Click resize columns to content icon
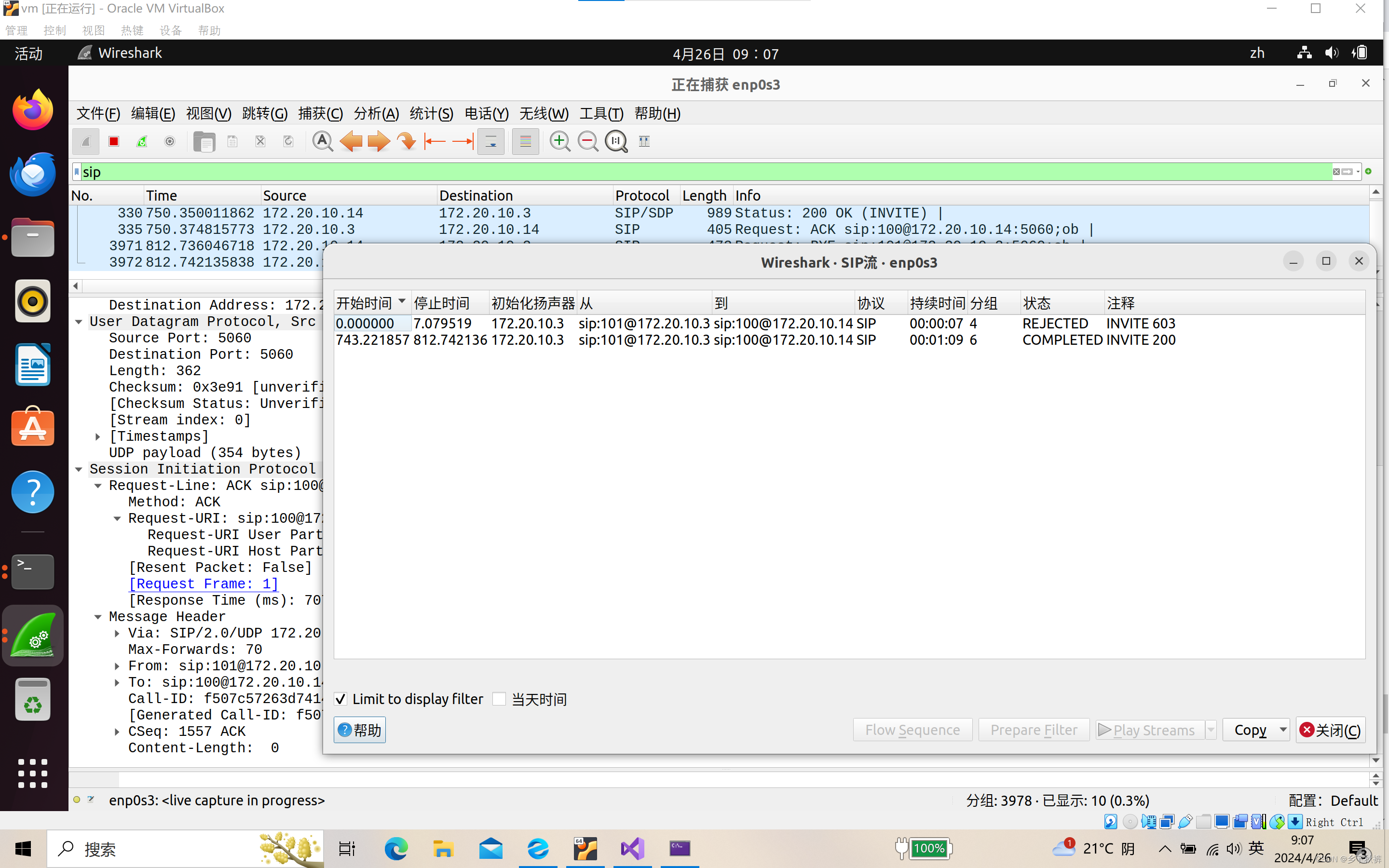 [644, 141]
